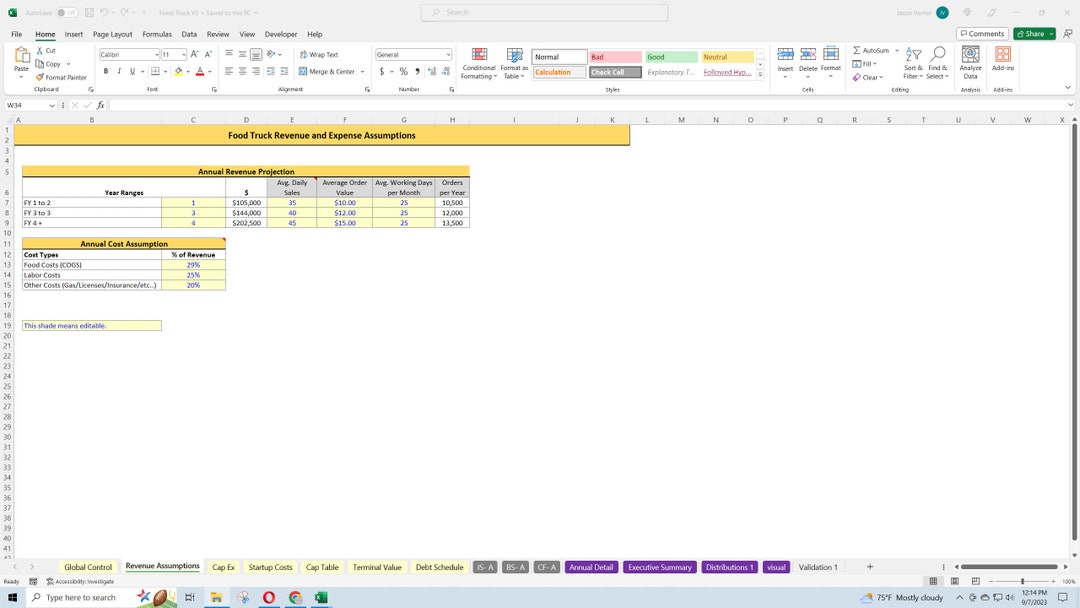Expand the AutoSum dropdown arrow
The width and height of the screenshot is (1080, 608).
(897, 50)
